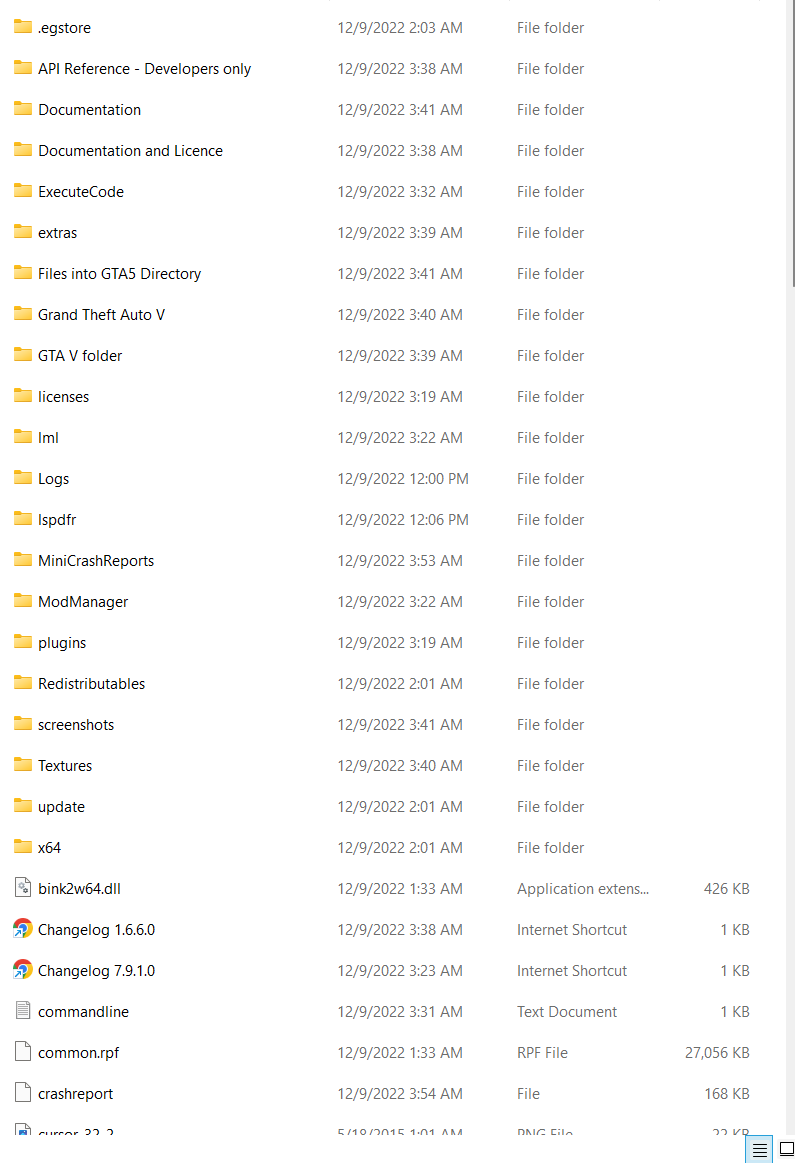
Task: Click the 'RPF File' type cell
Action: pyautogui.click(x=542, y=1052)
